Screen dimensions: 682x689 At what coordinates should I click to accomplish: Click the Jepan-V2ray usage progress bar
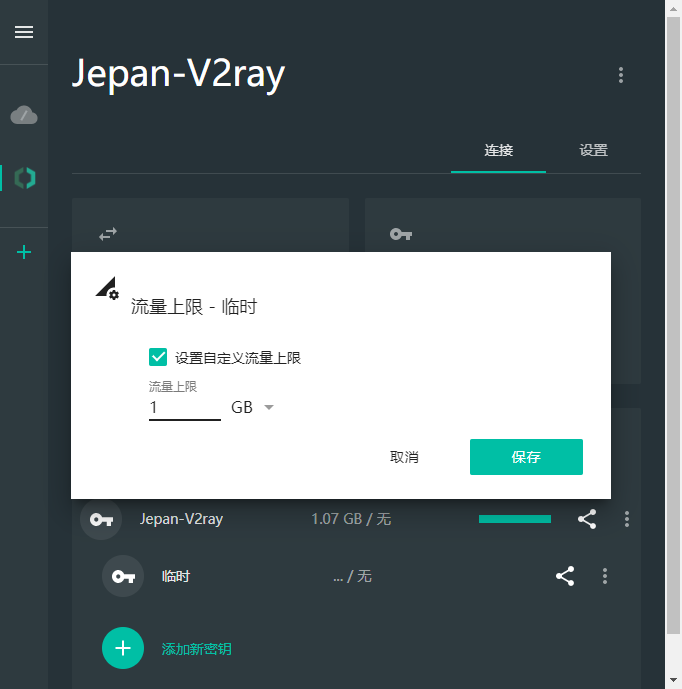[x=515, y=519]
